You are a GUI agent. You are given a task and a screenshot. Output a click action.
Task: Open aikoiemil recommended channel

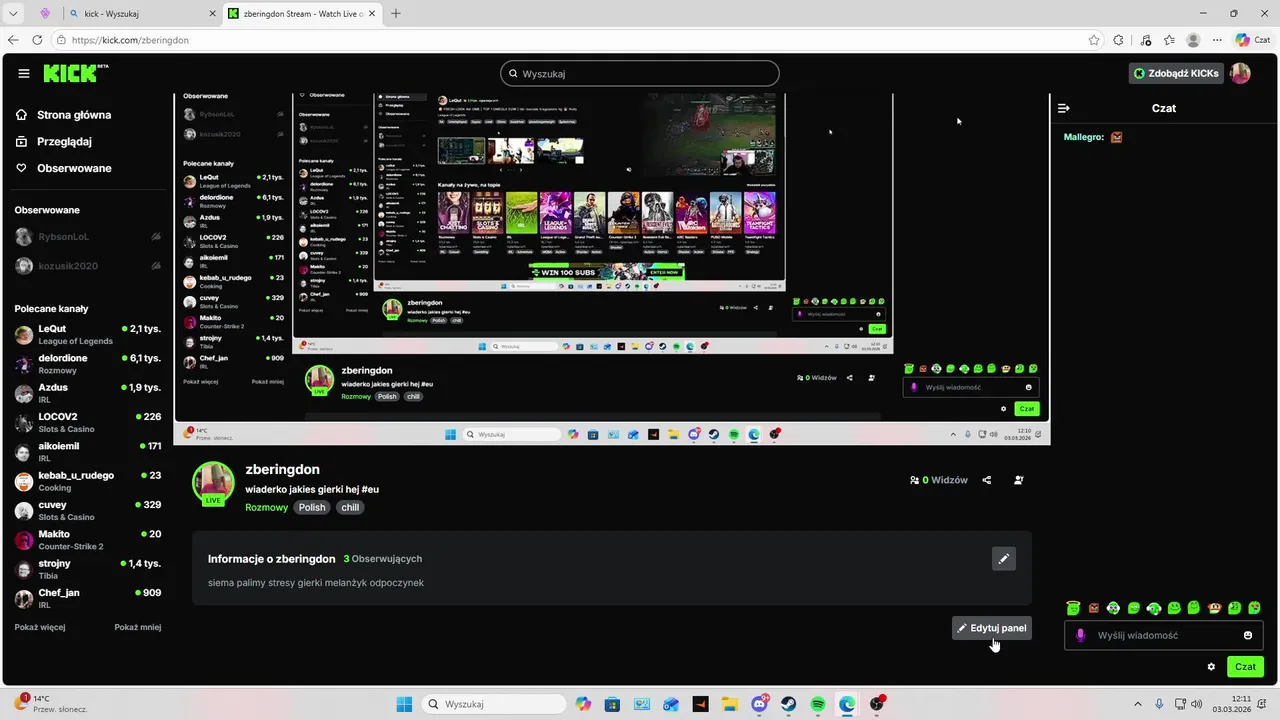coord(88,451)
